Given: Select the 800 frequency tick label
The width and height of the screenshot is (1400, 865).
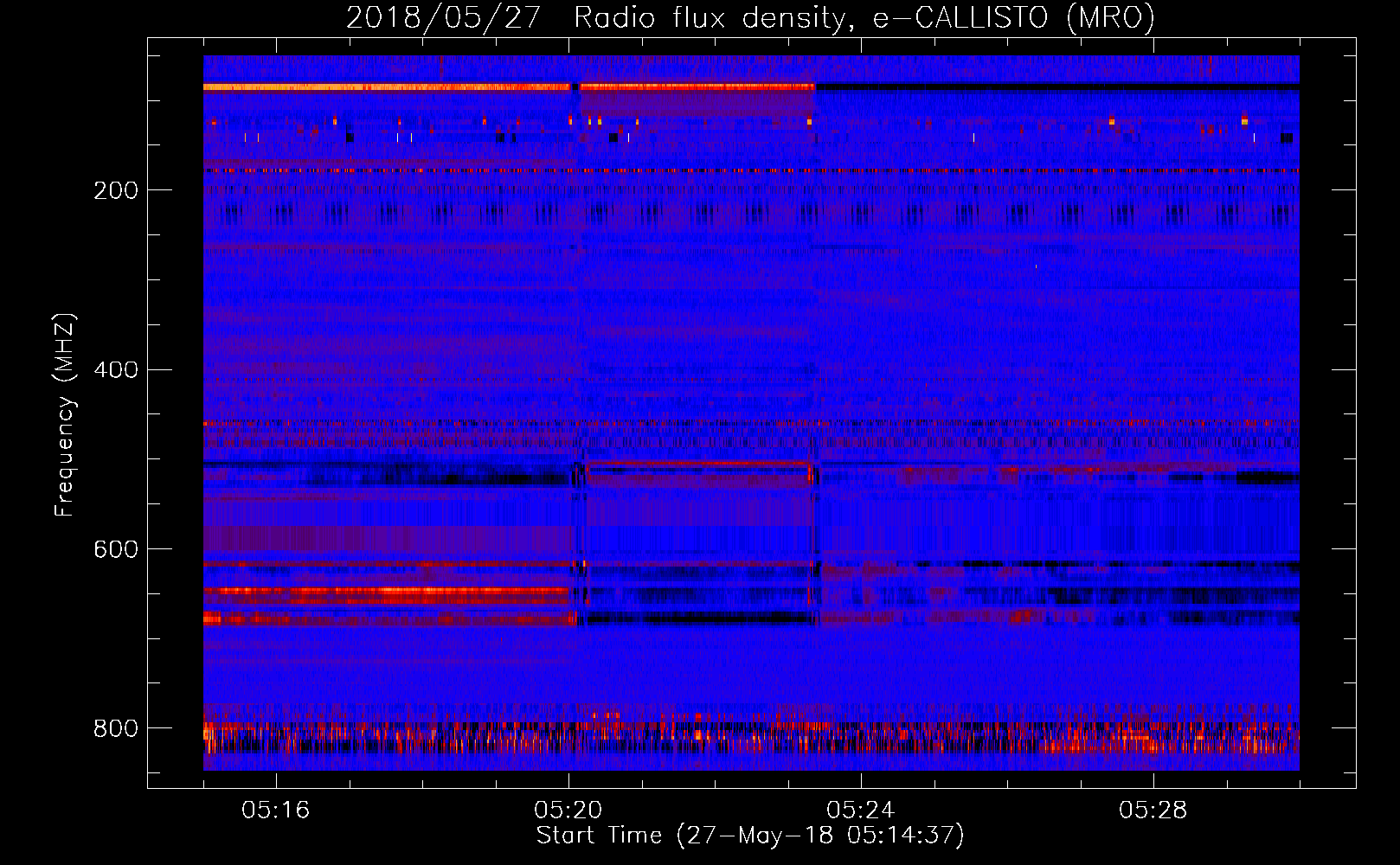Looking at the screenshot, I should pos(116,728).
